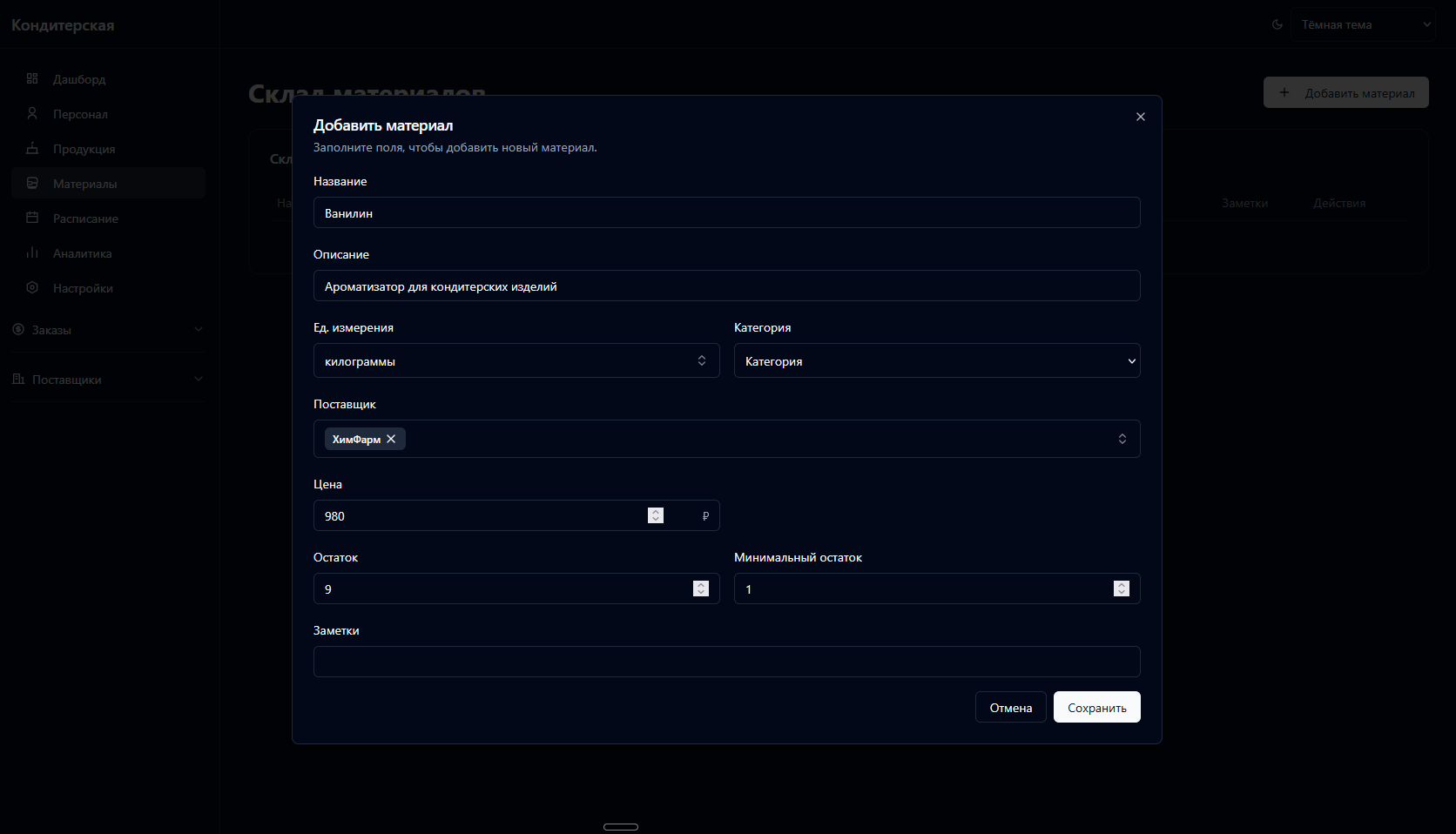The height and width of the screenshot is (834, 1456).
Task: Expand the Поставщик selection list
Action: click(x=1122, y=439)
